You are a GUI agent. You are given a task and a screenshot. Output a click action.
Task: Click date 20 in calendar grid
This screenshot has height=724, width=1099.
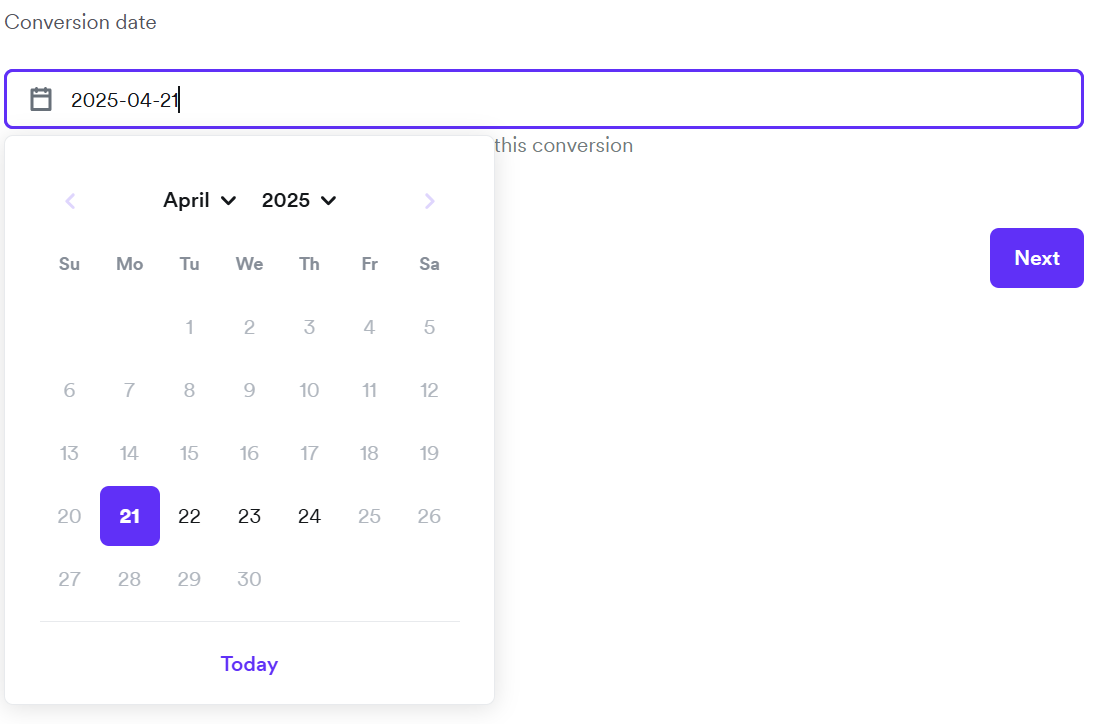pos(69,516)
